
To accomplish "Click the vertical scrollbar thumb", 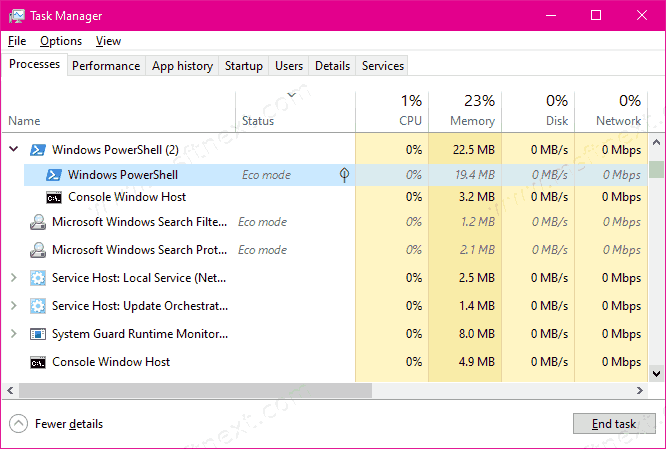I will tap(656, 169).
